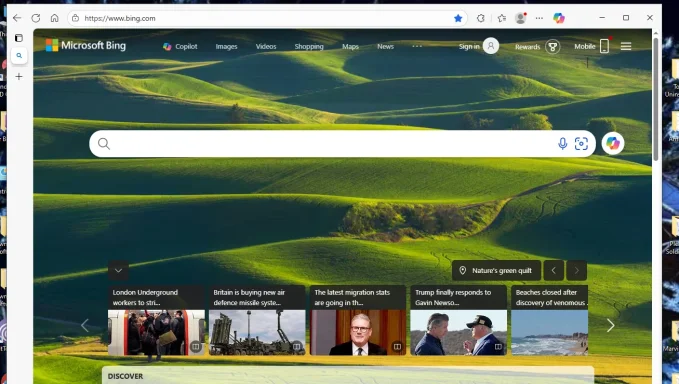Open Beaches closed after discovery news card
This screenshot has height=384, width=679.
point(550,320)
